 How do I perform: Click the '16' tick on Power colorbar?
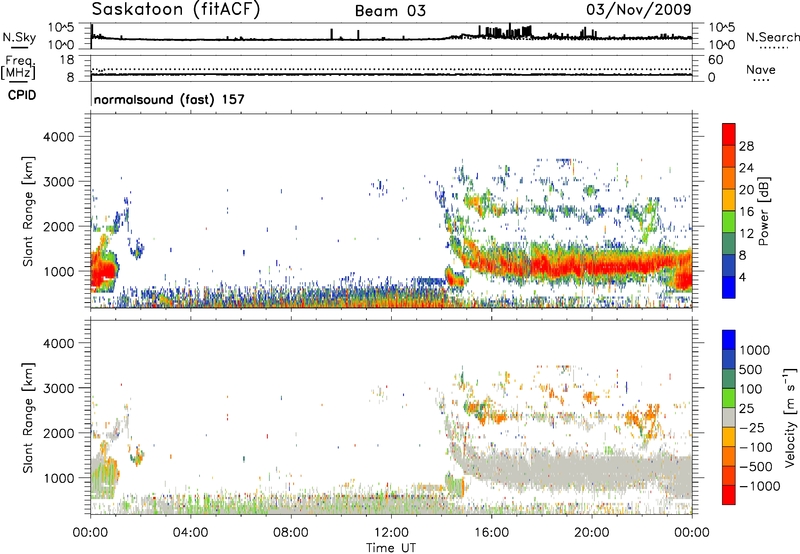click(x=746, y=212)
